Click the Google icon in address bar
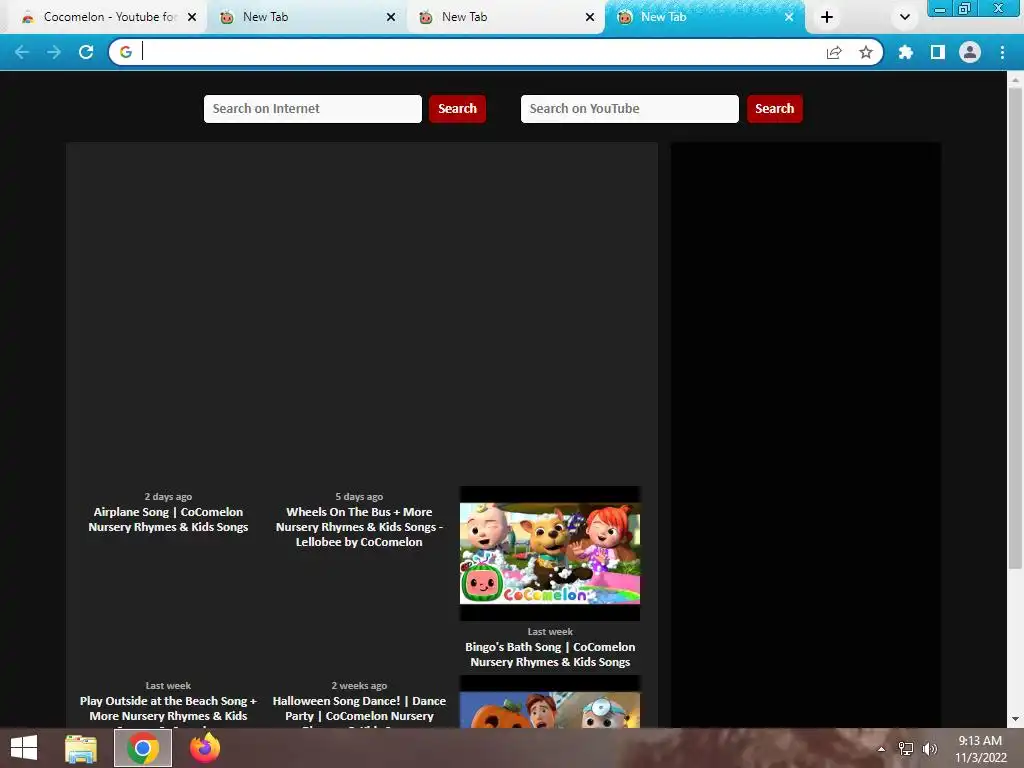Viewport: 1024px width, 768px height. [126, 52]
